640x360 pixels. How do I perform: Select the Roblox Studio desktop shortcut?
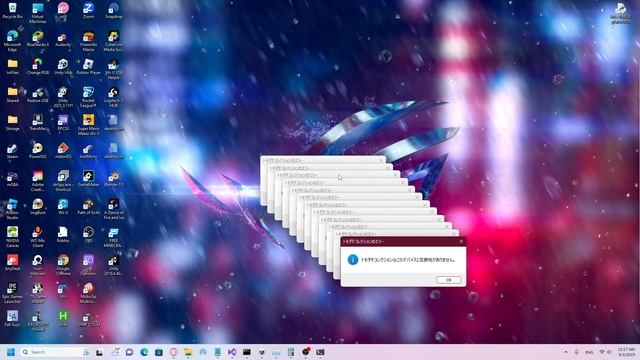coord(12,208)
